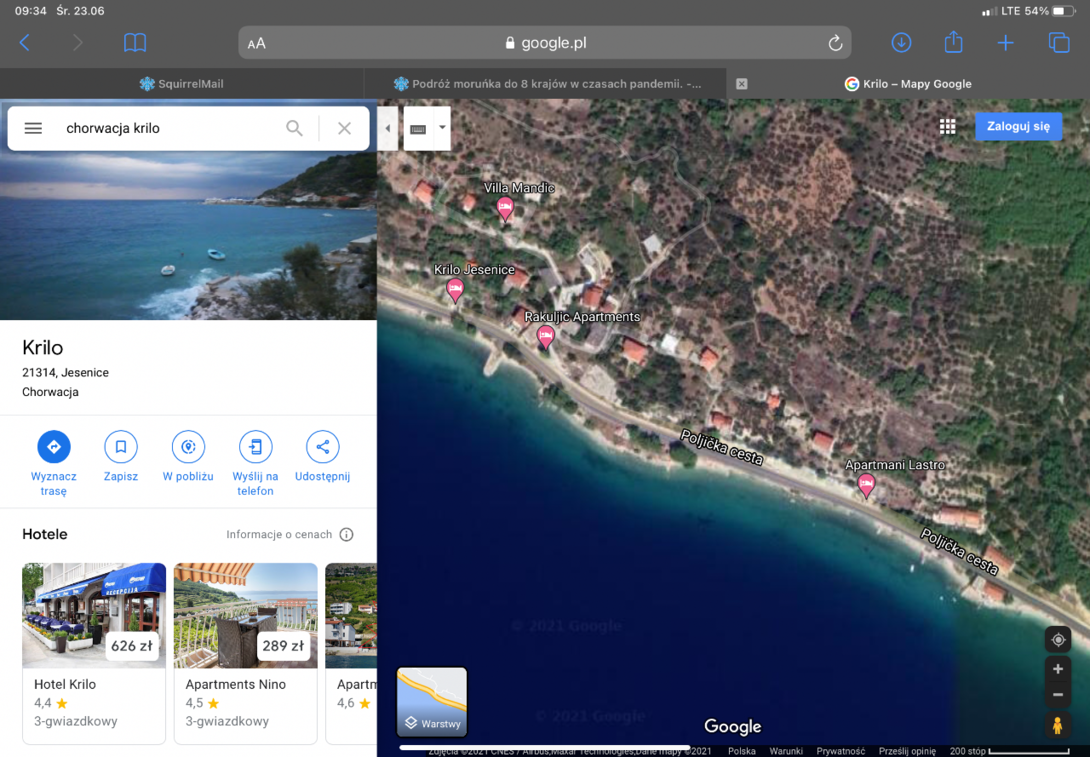Viewport: 1090px width, 757px height.
Task: Collapse the side panel arrow
Action: 387,128
